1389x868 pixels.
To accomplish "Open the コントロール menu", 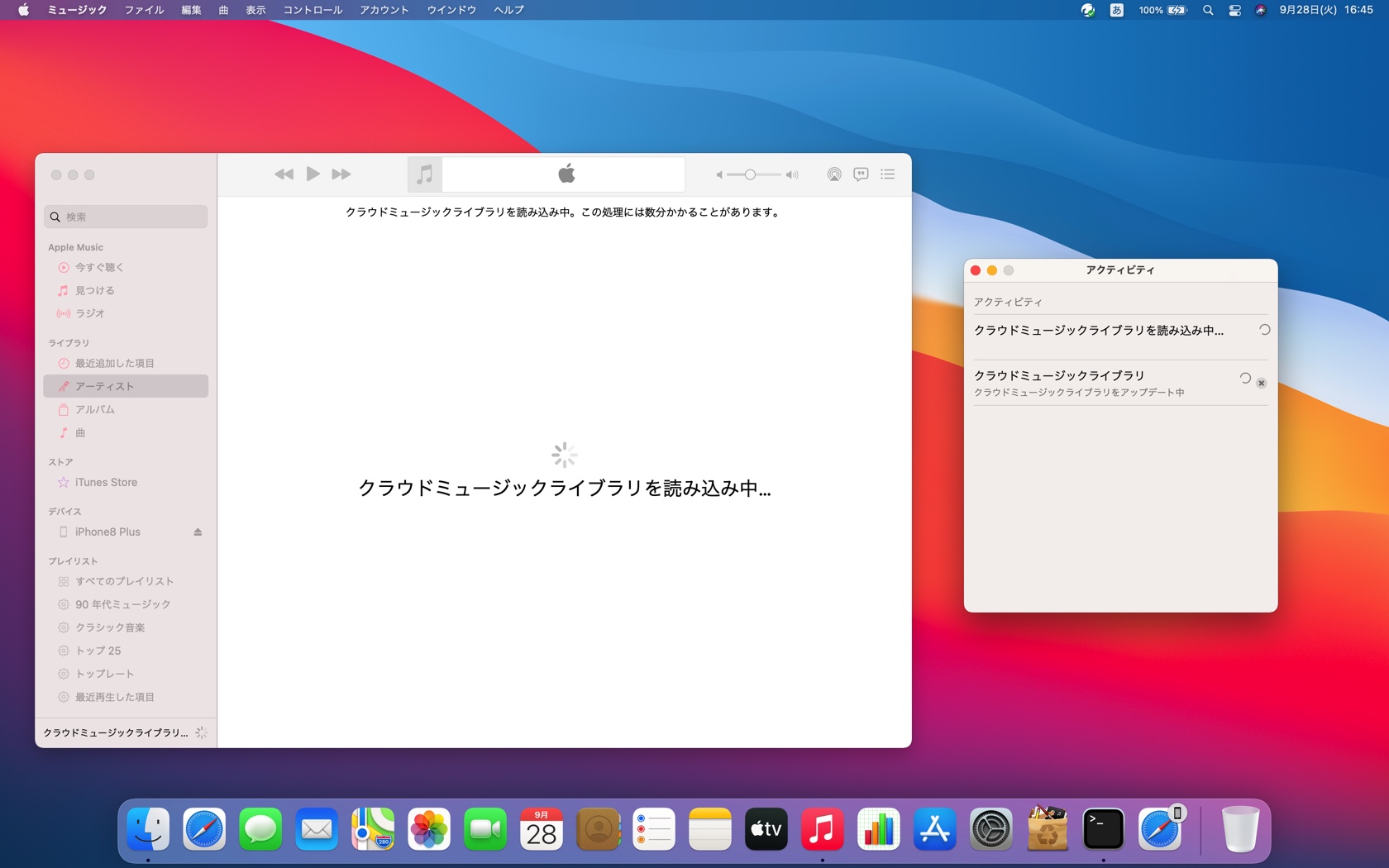I will click(313, 10).
